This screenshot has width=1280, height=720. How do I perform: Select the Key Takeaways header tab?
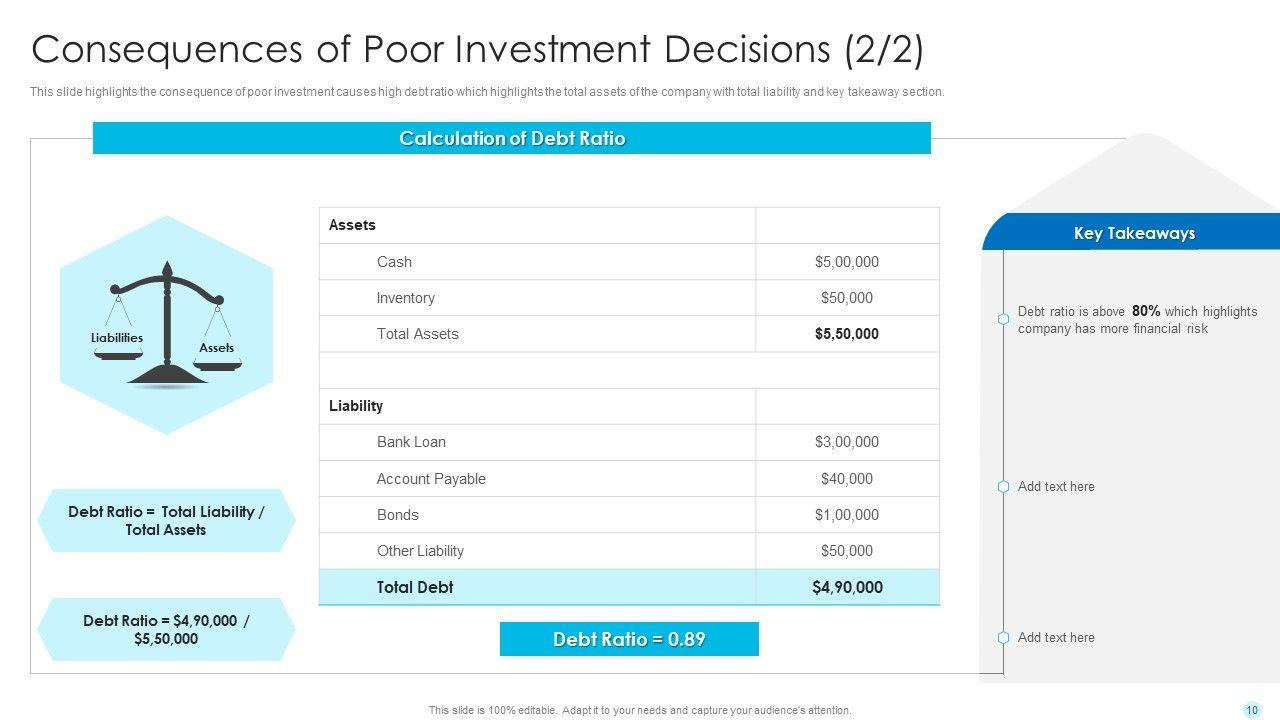coord(1134,233)
